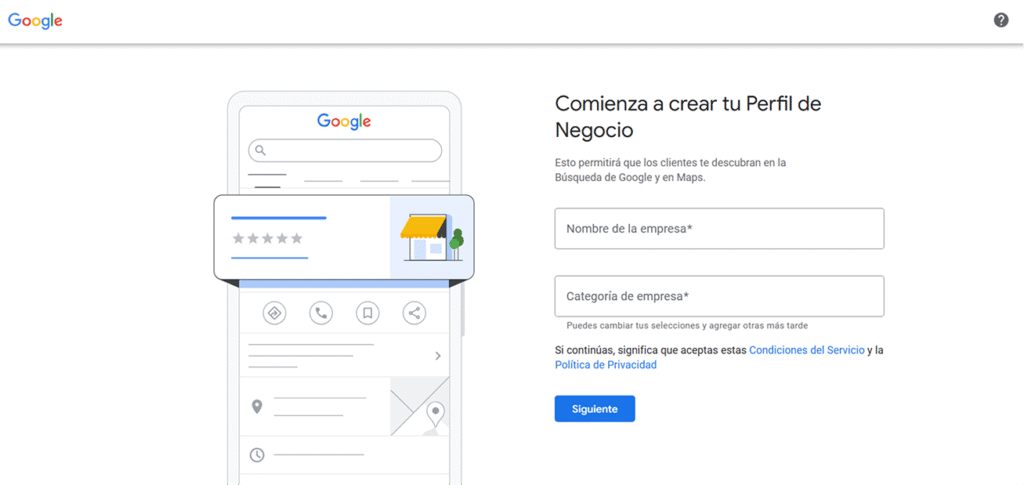Click the storefront icon in illustration card
Screen dimensions: 1024x485
[x=432, y=237]
